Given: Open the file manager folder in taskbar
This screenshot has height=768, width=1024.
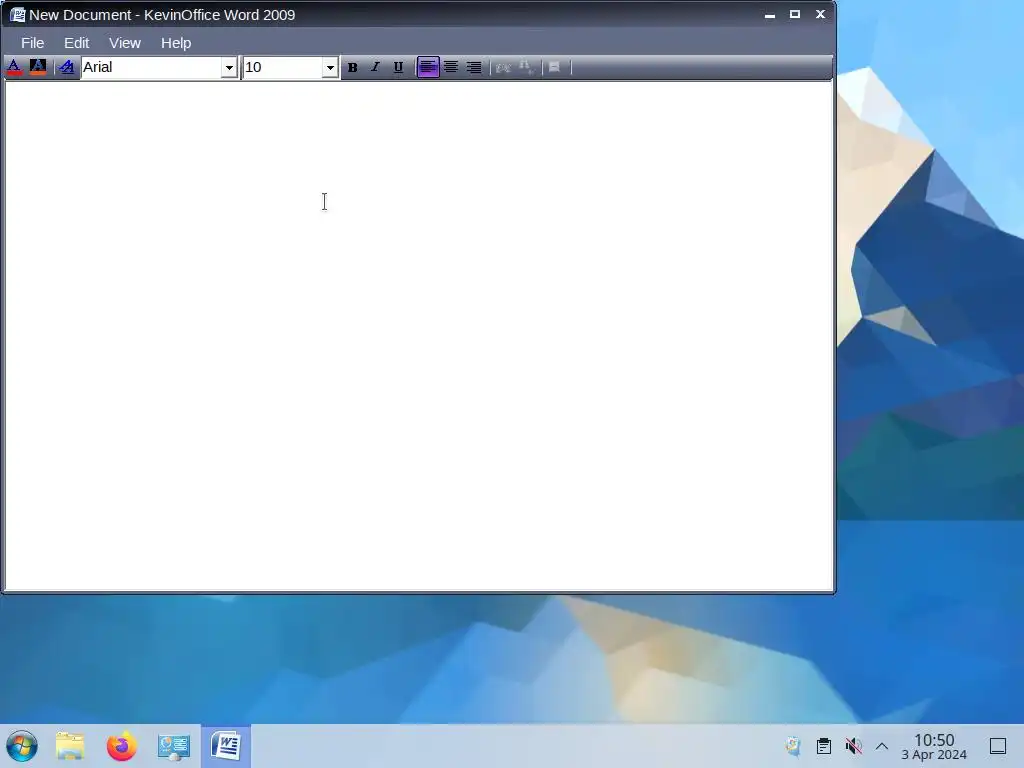Looking at the screenshot, I should (71, 746).
